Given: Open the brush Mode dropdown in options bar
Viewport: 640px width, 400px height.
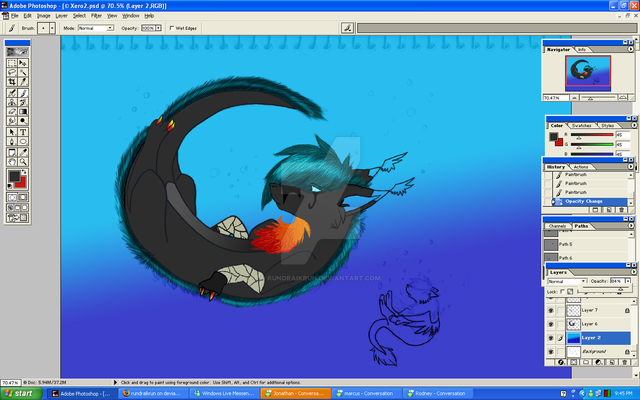Looking at the screenshot, I should [94, 28].
